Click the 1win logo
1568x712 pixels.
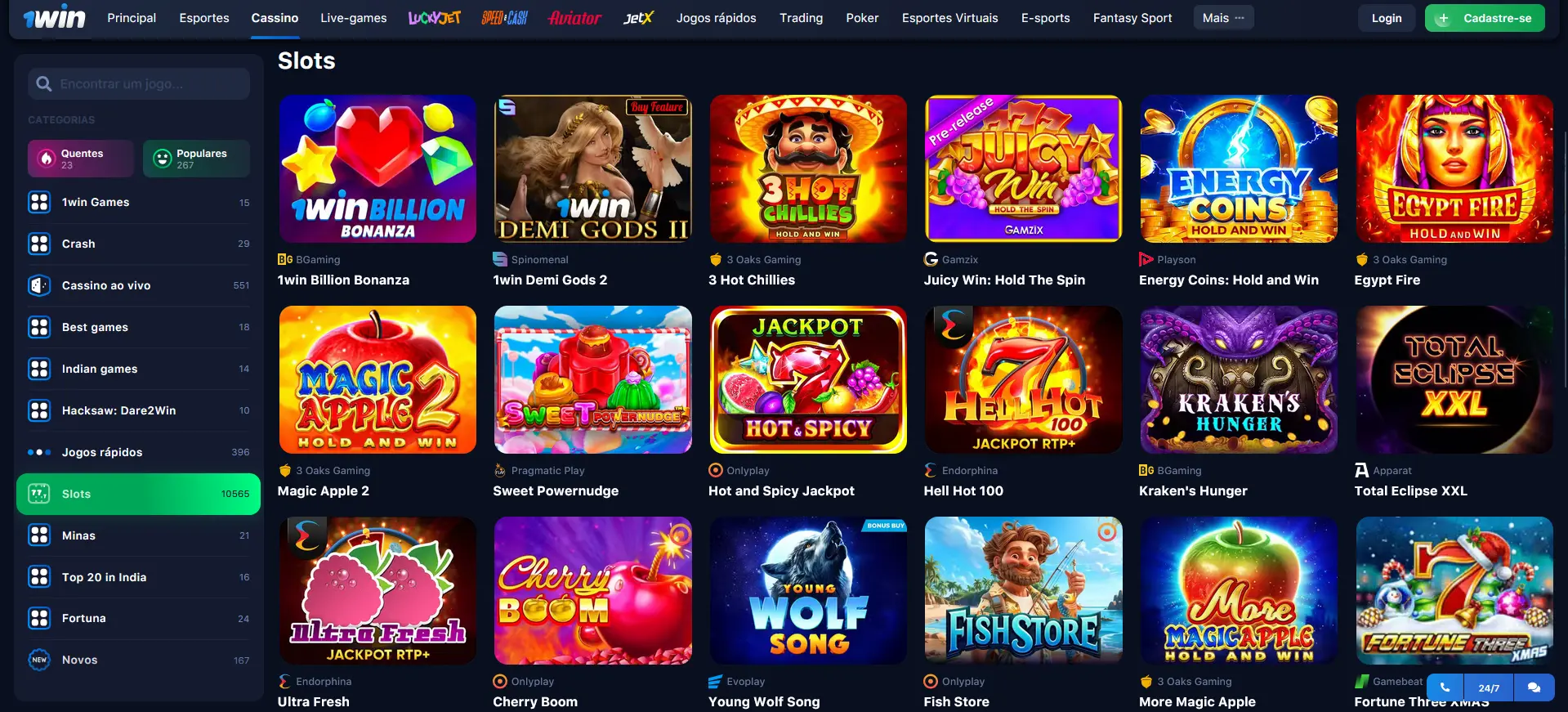tap(54, 17)
